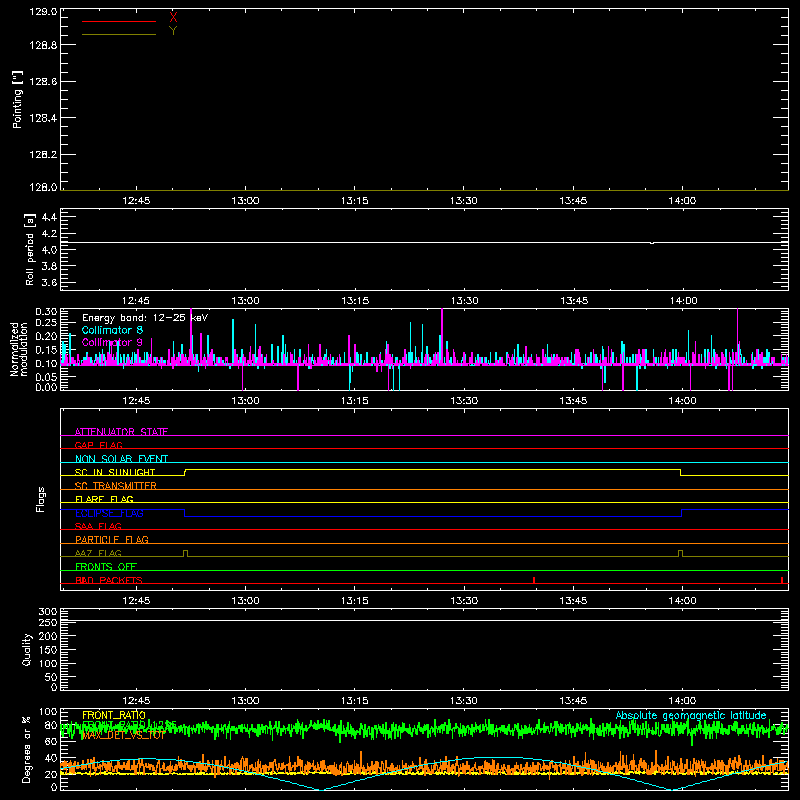
Task: Click 13:15 time label under Roll period plot
Action: coord(355,301)
